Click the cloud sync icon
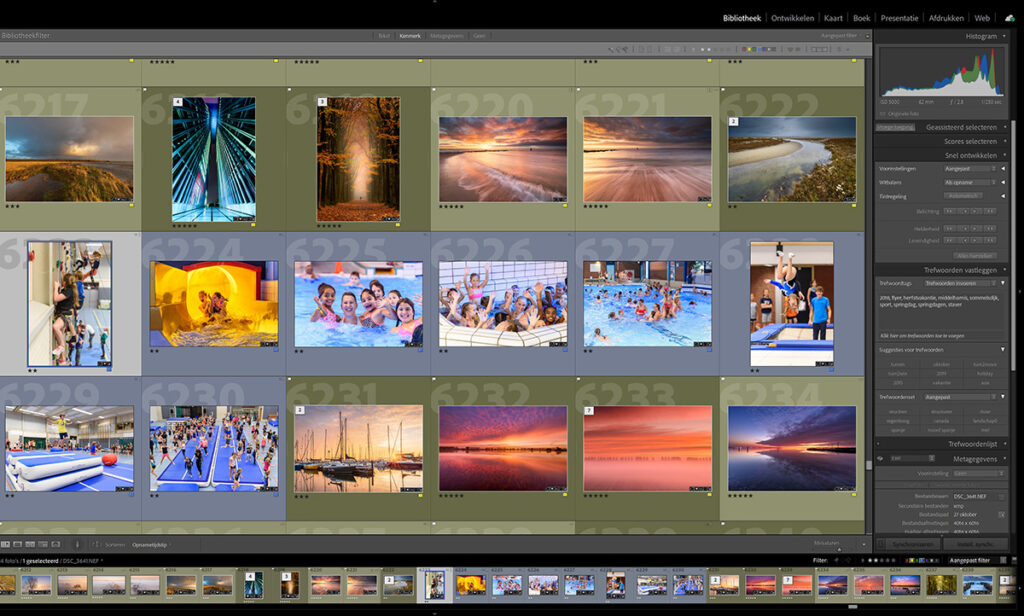The image size is (1024, 616). [1010, 18]
